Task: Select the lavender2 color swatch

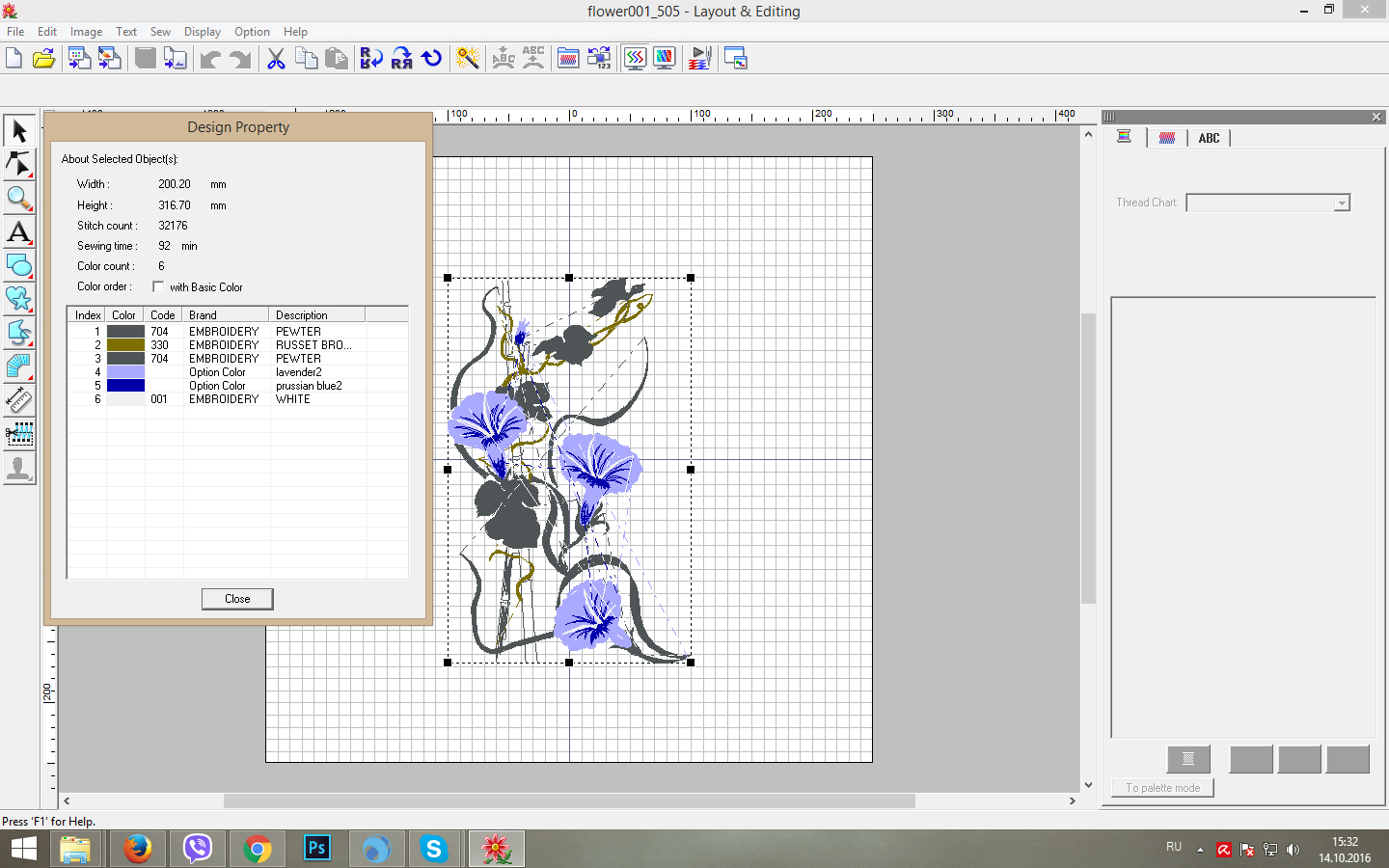Action: (x=125, y=372)
